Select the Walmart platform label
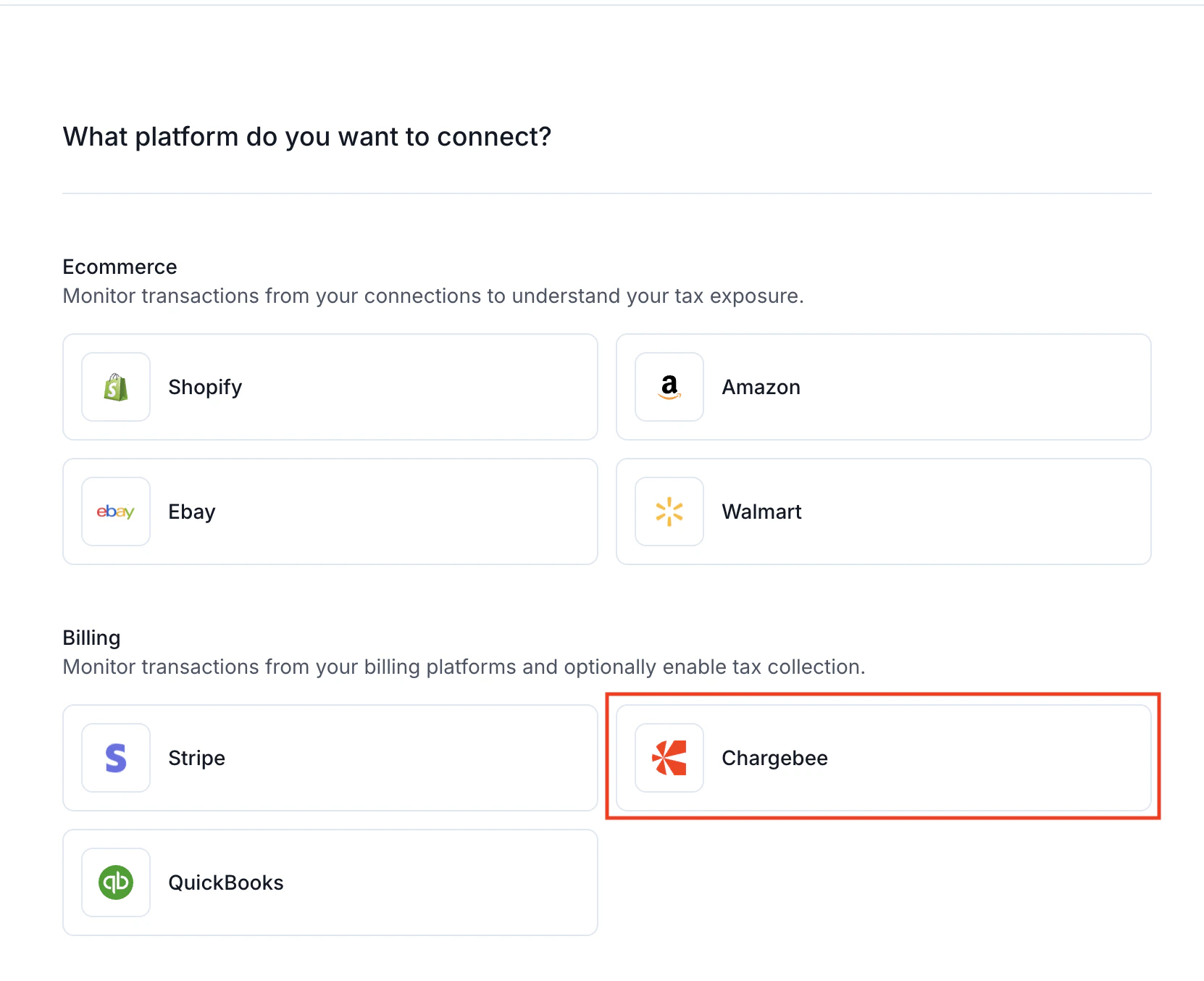 [x=761, y=512]
